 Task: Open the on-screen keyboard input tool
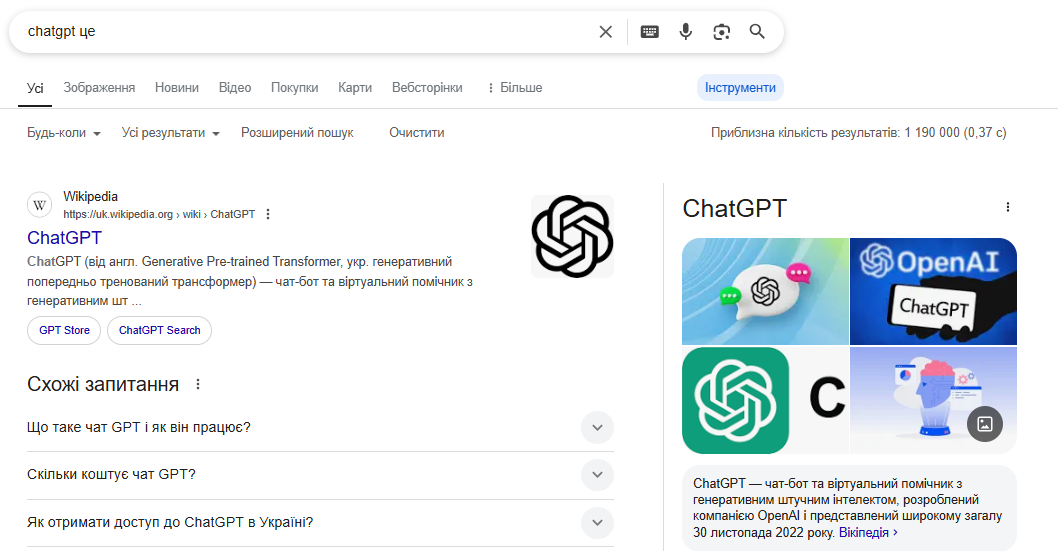click(x=650, y=32)
